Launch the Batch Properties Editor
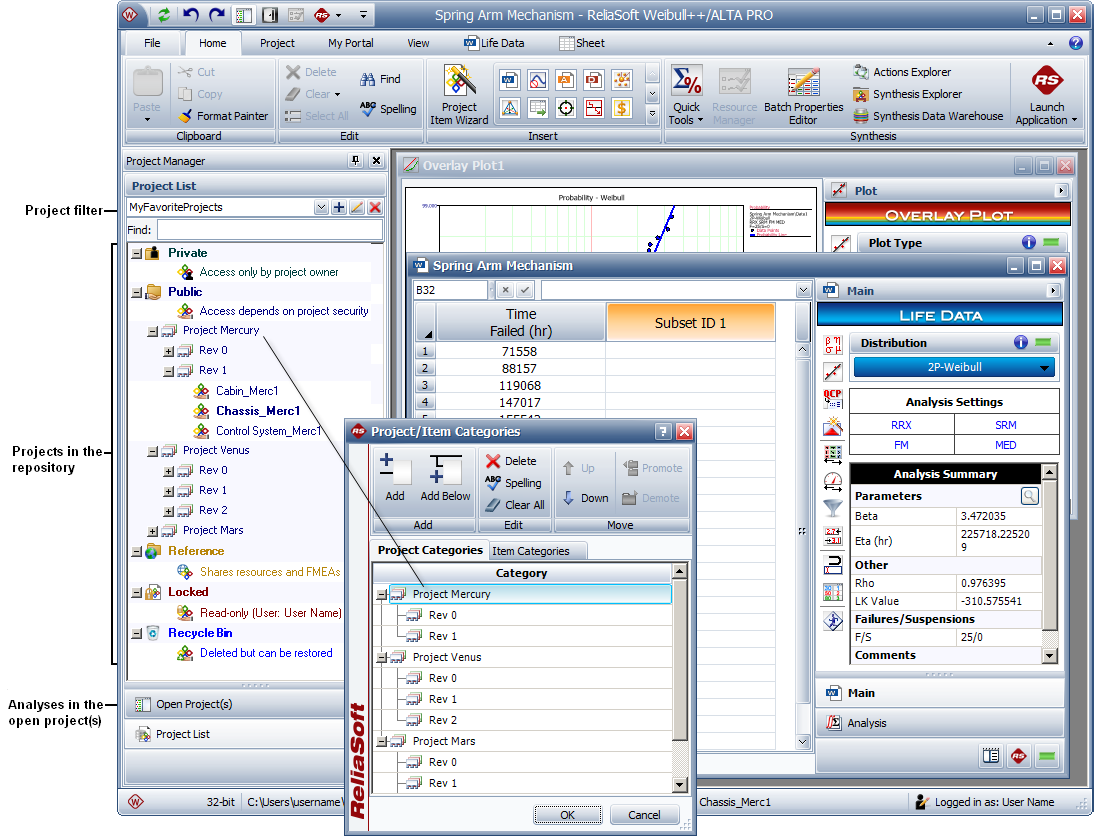 tap(803, 96)
